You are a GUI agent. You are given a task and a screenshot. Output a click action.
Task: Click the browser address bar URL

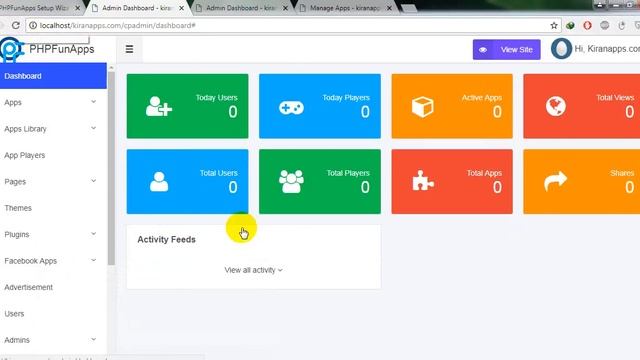click(118, 25)
